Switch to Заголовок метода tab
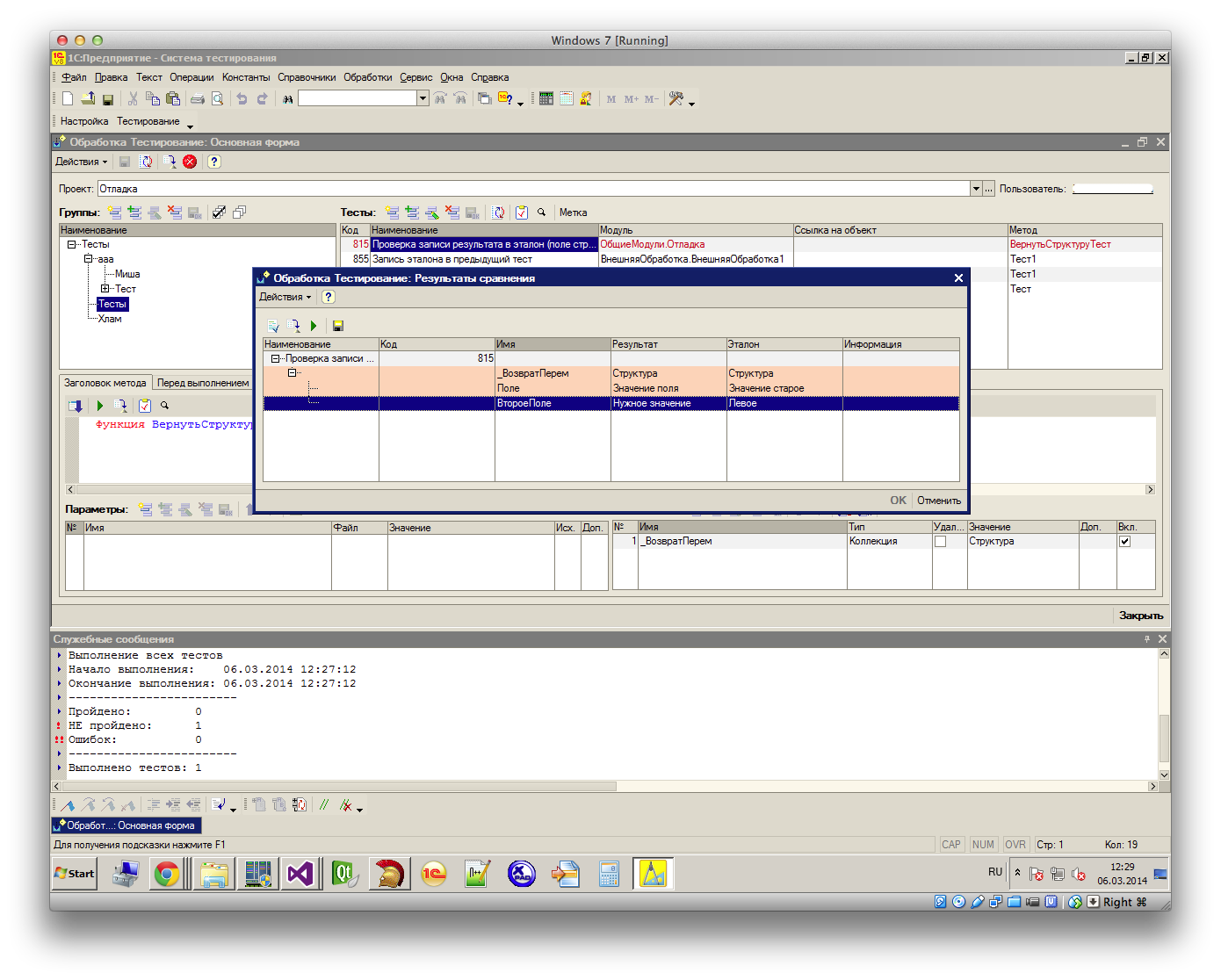 click(x=105, y=383)
